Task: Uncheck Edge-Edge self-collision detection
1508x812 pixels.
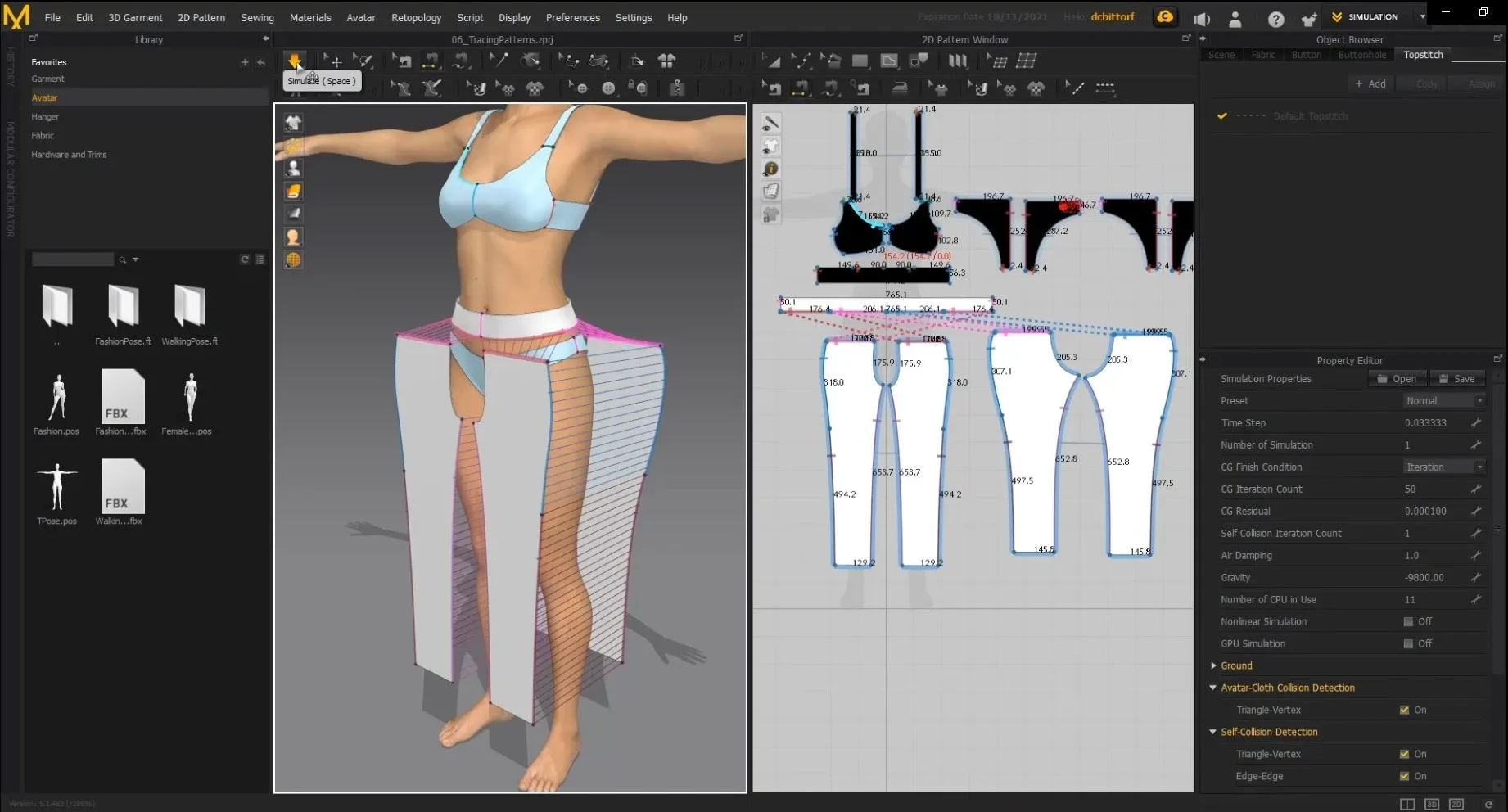Action: pyautogui.click(x=1405, y=776)
